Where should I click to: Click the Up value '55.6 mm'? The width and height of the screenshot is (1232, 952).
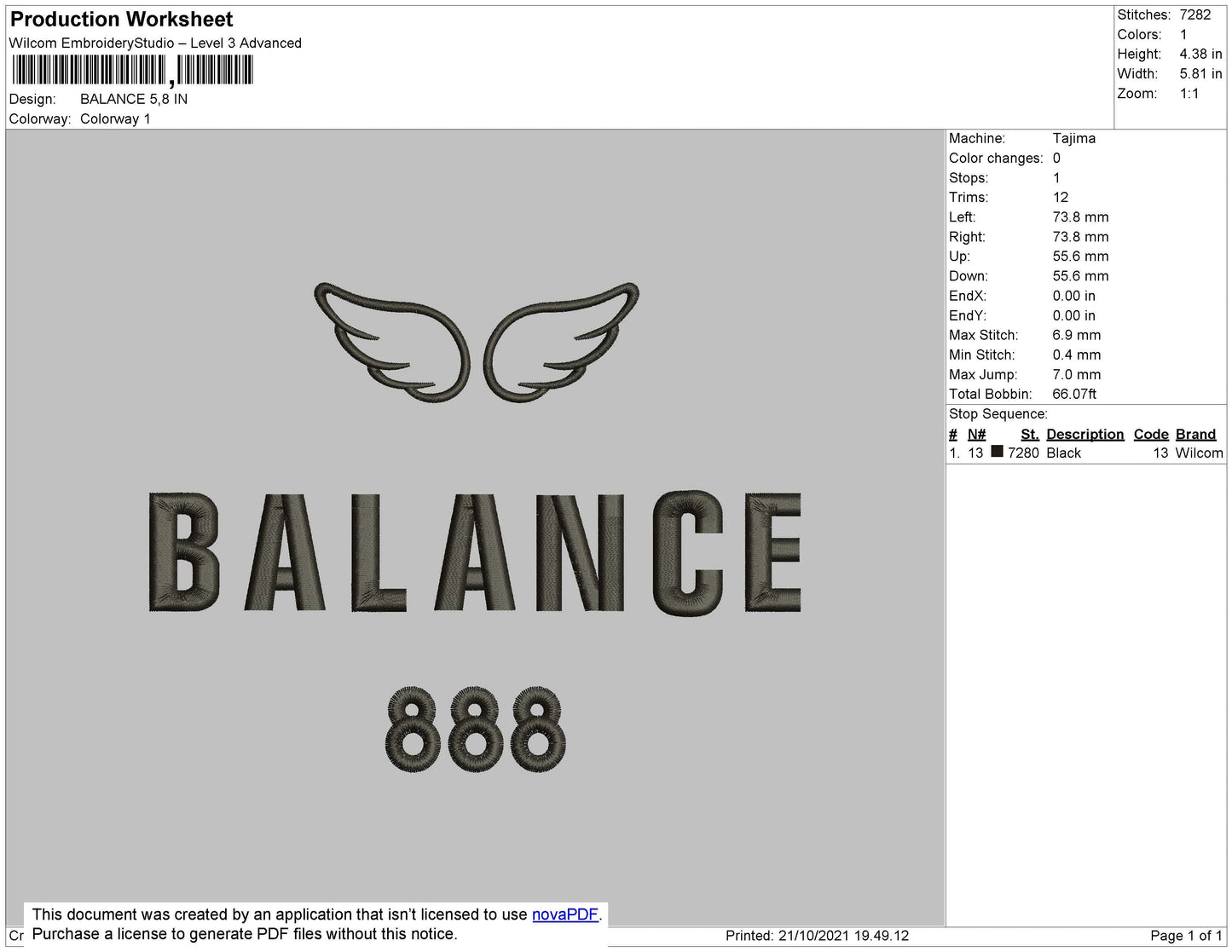point(1080,257)
